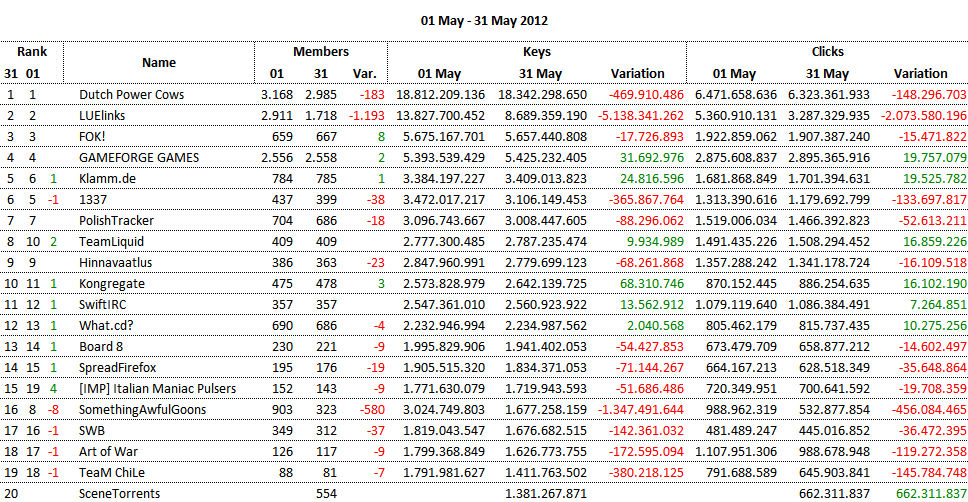Select clicks variation -14.602.497

click(x=933, y=346)
